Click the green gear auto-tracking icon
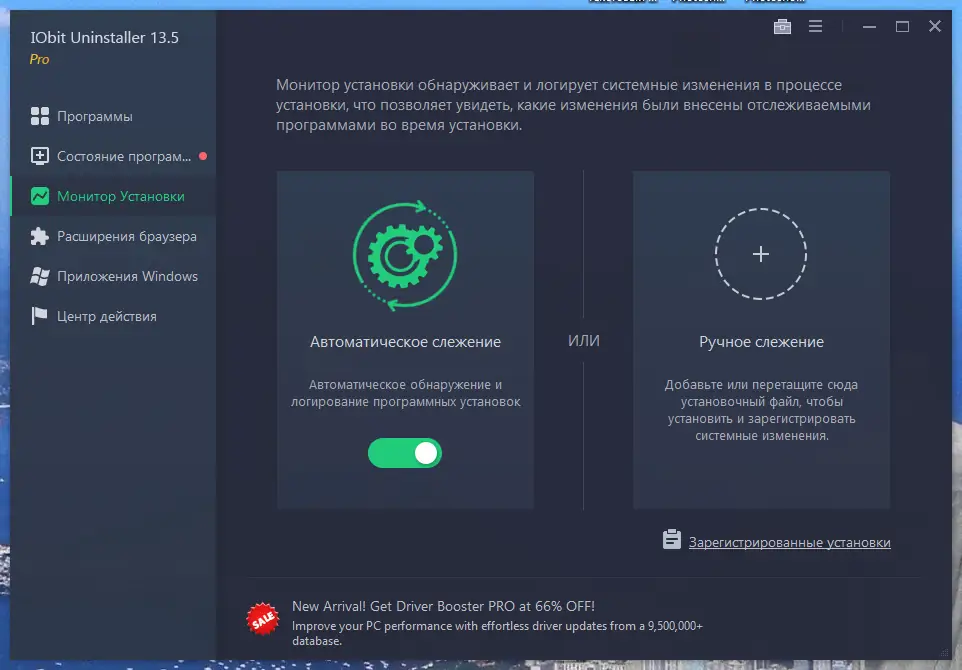Screen dimensions: 962x670 (405, 255)
